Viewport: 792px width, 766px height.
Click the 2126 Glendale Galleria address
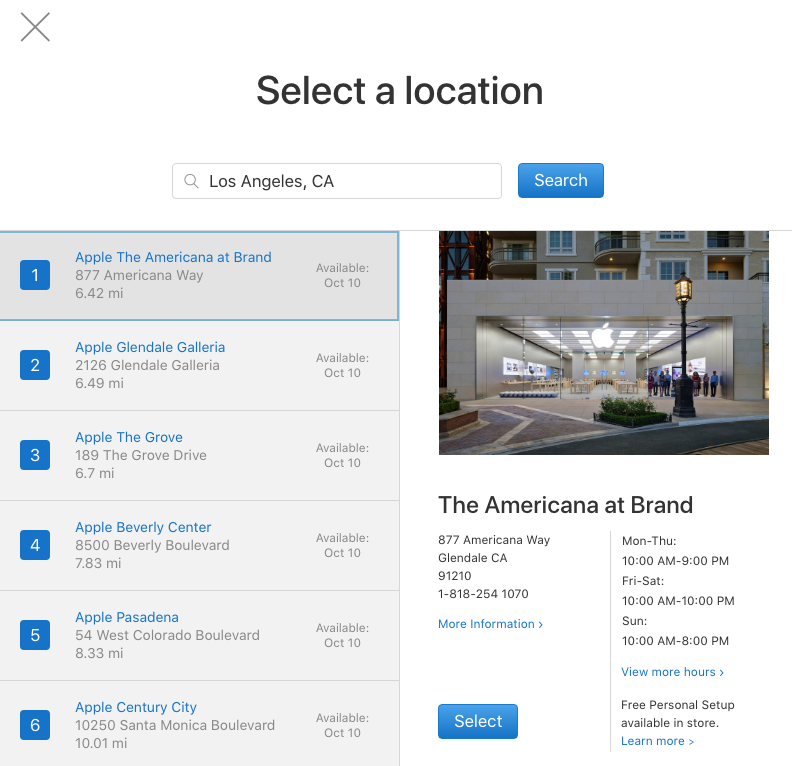coord(147,365)
